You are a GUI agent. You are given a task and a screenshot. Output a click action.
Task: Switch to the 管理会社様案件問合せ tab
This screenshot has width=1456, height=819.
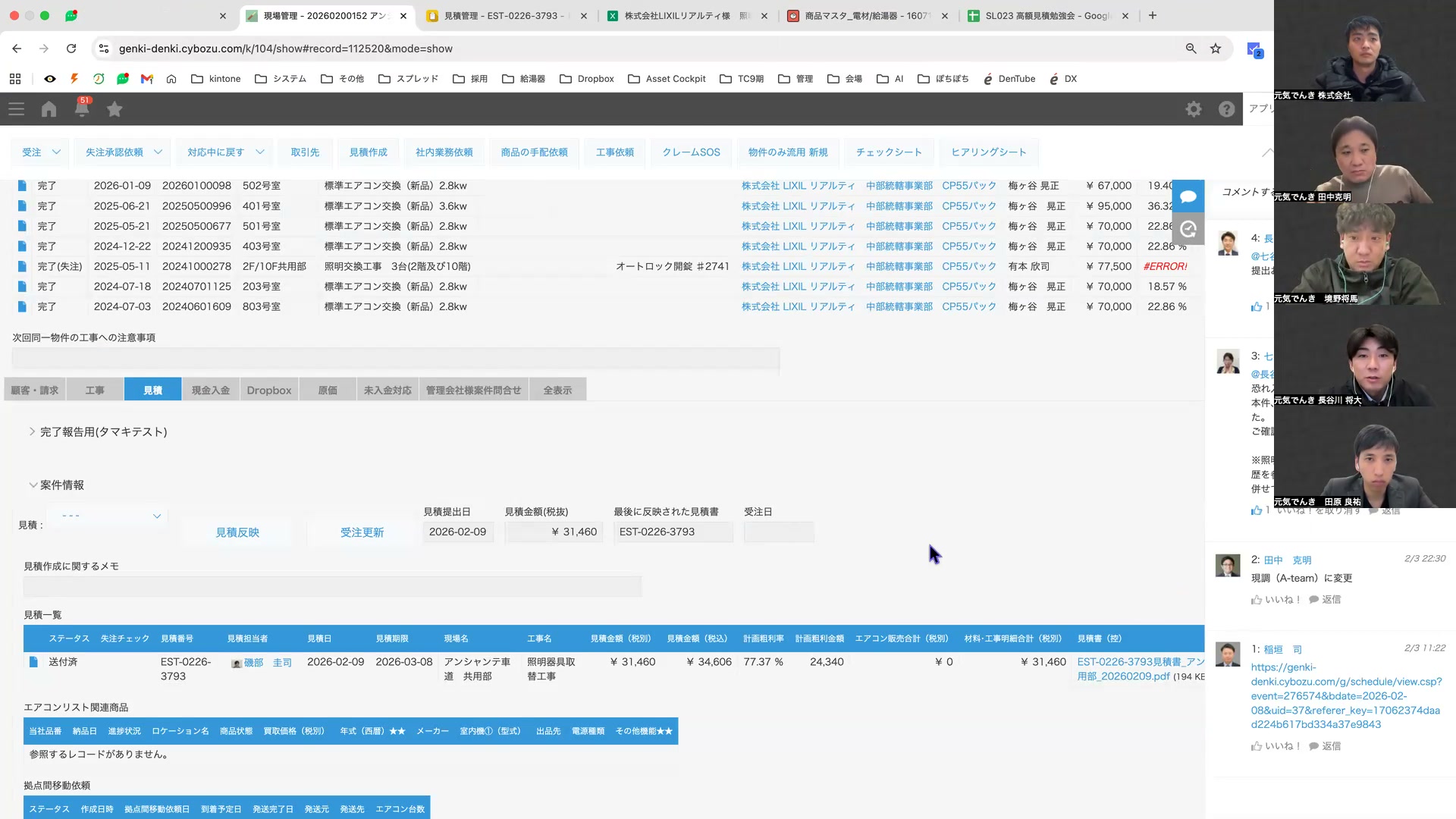(x=474, y=391)
